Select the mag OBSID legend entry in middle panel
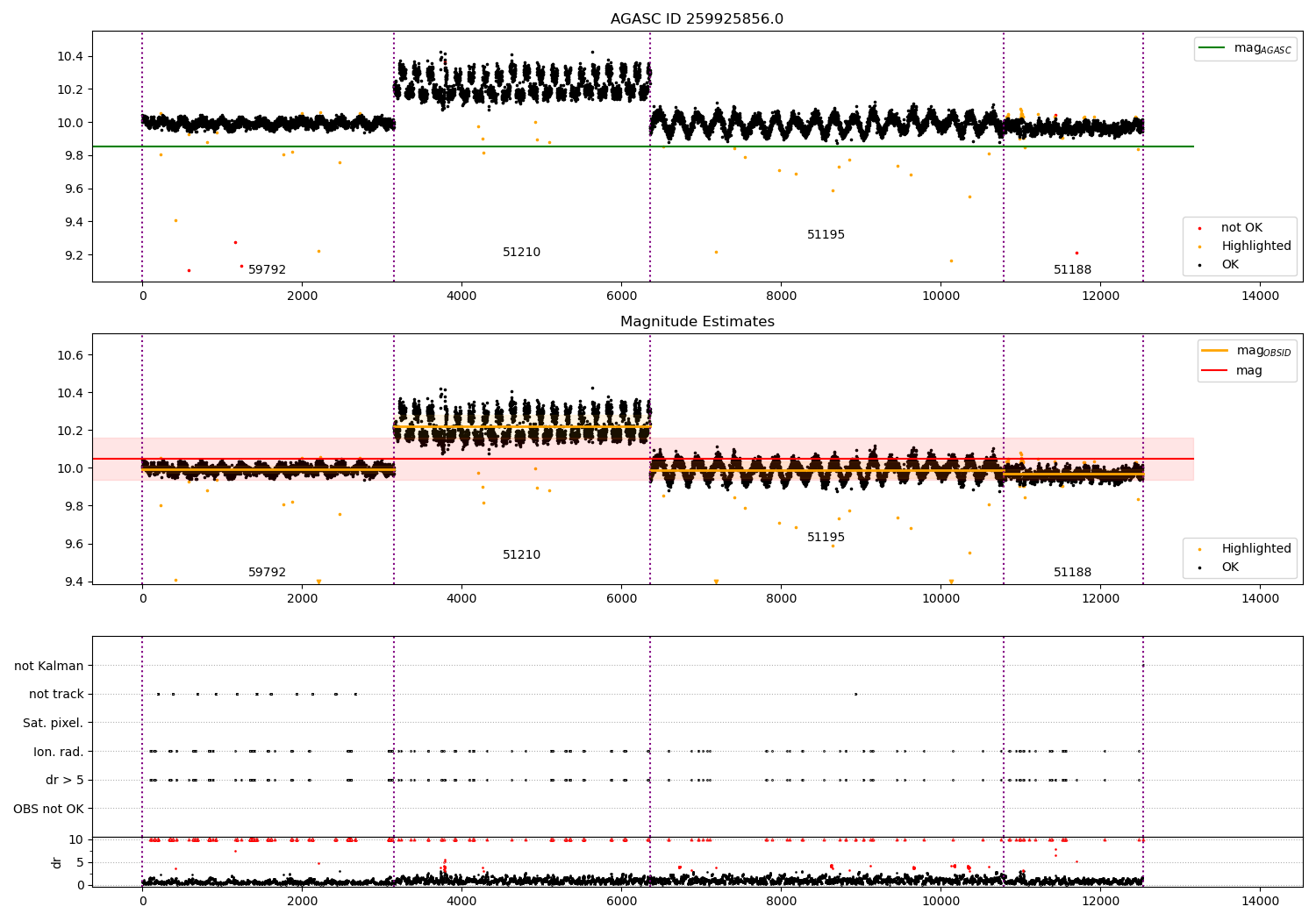The width and height of the screenshot is (1316, 921). [x=1247, y=351]
